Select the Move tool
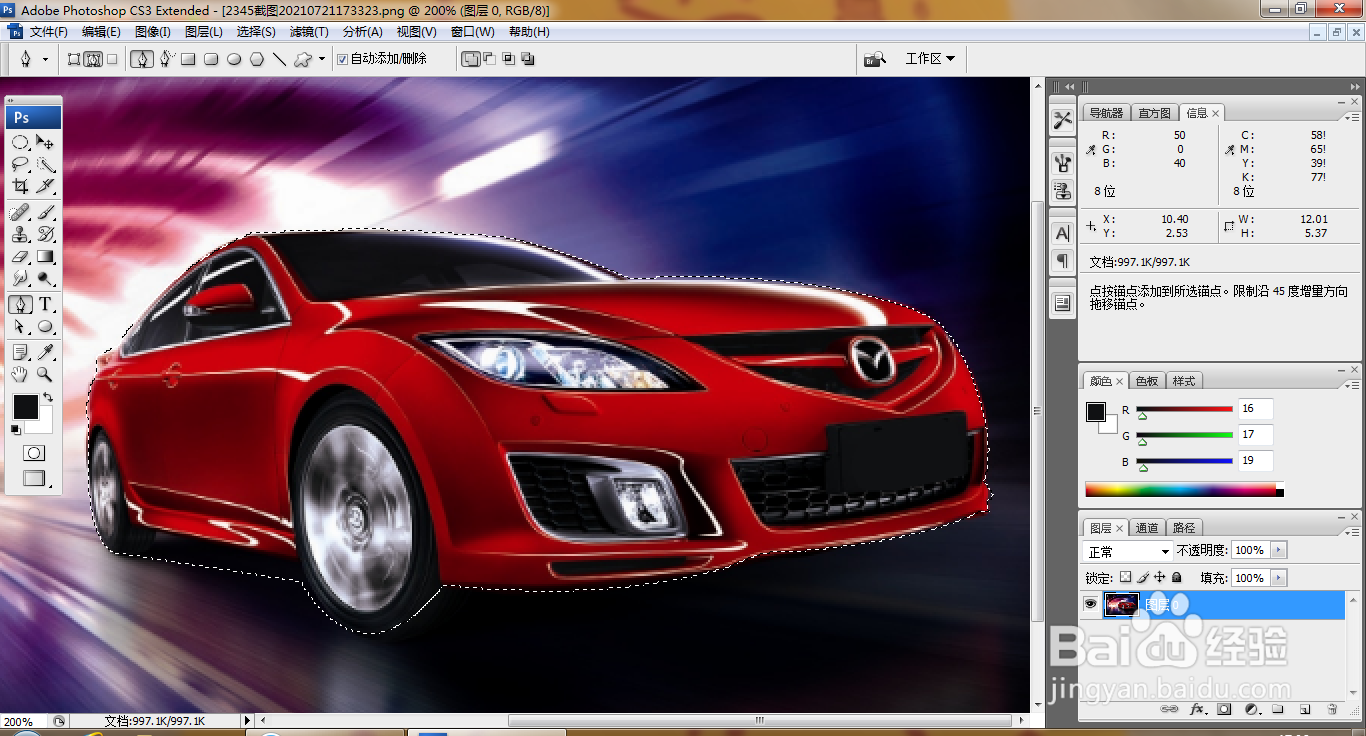The height and width of the screenshot is (736, 1366). click(45, 142)
